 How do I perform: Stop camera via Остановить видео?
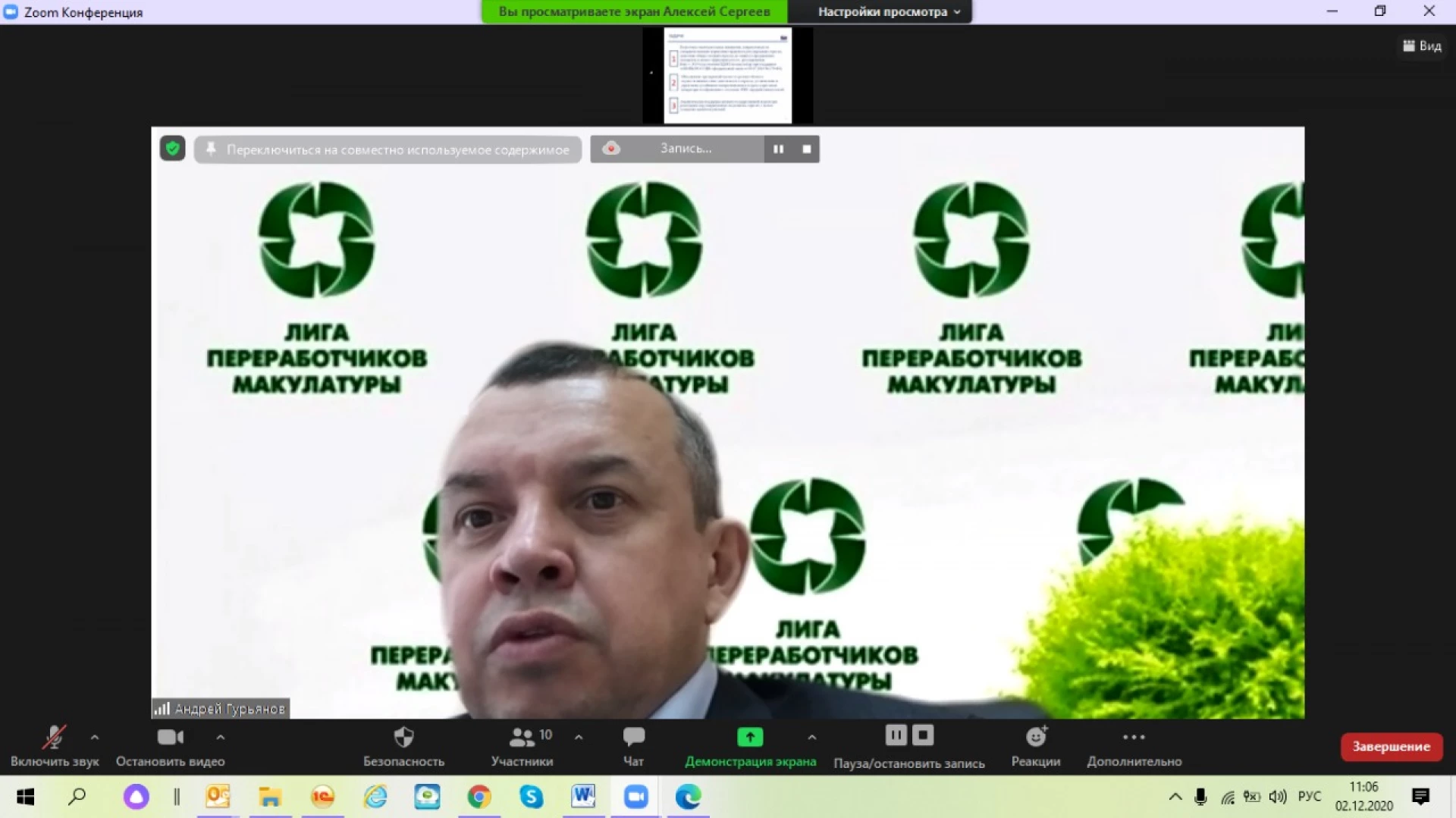click(x=171, y=747)
